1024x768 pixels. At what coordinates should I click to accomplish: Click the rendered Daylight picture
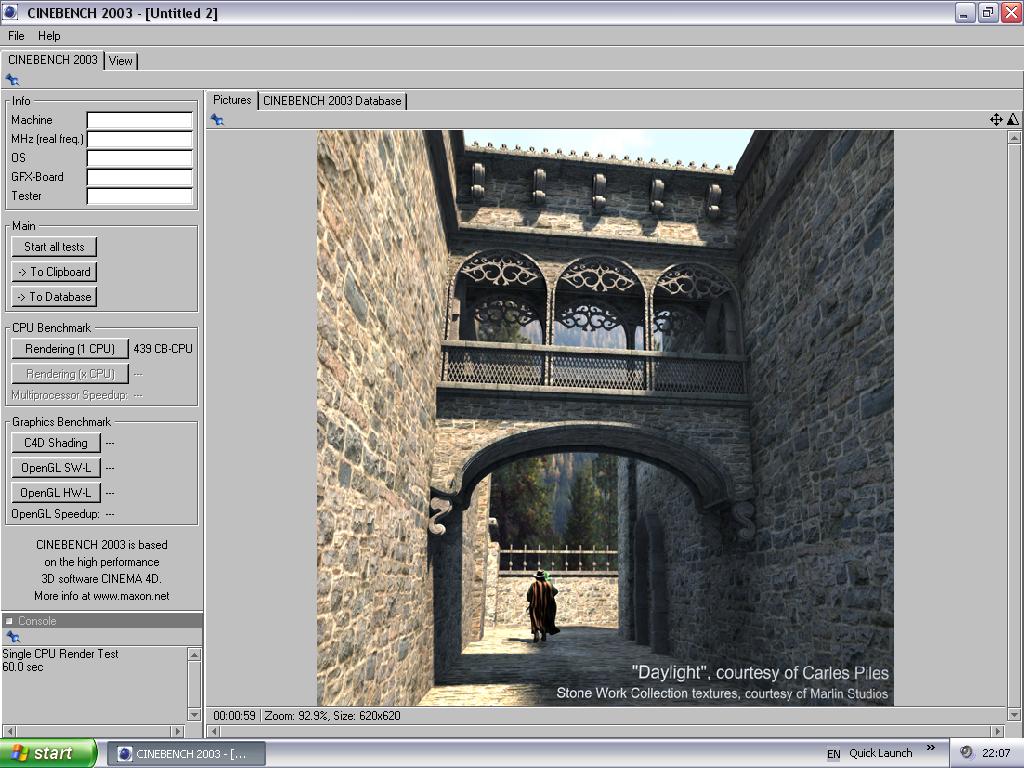click(x=605, y=418)
